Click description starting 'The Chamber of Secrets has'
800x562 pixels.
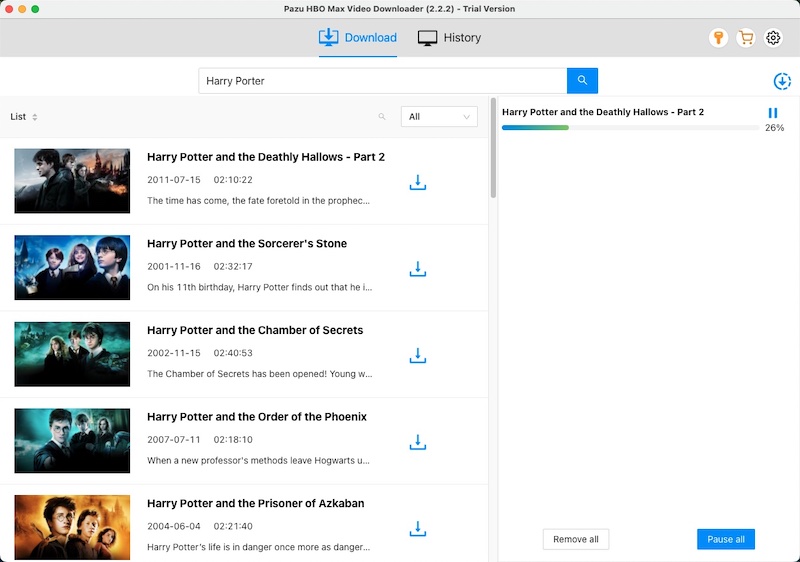(x=260, y=374)
